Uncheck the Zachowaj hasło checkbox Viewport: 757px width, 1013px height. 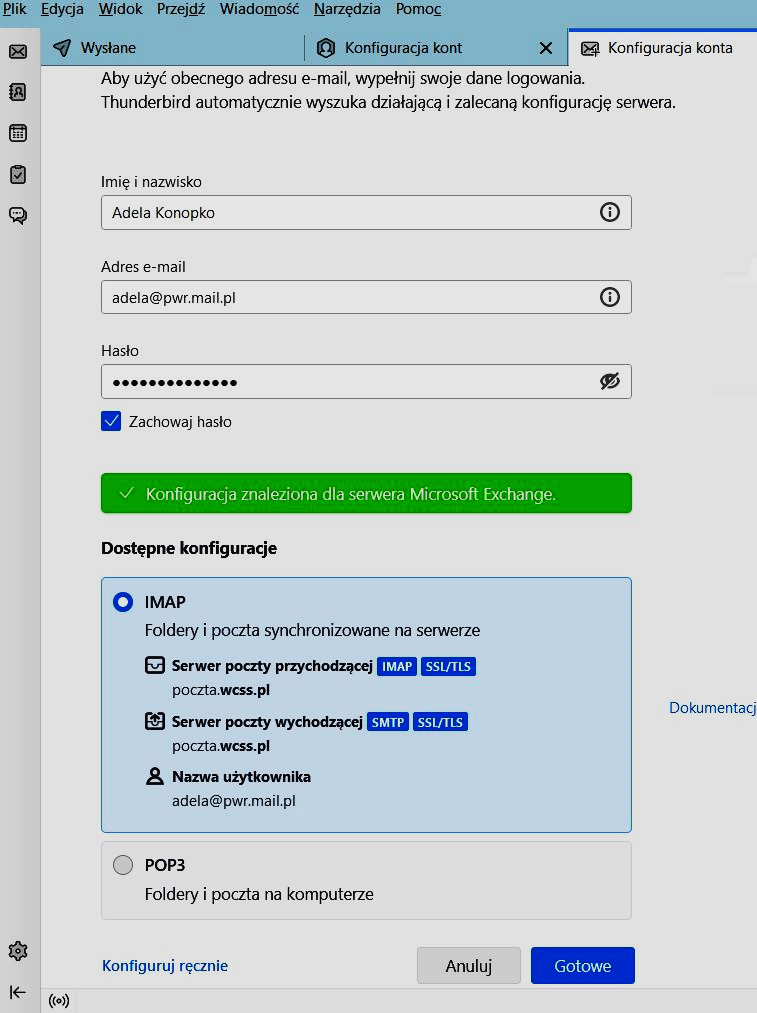pyautogui.click(x=111, y=422)
